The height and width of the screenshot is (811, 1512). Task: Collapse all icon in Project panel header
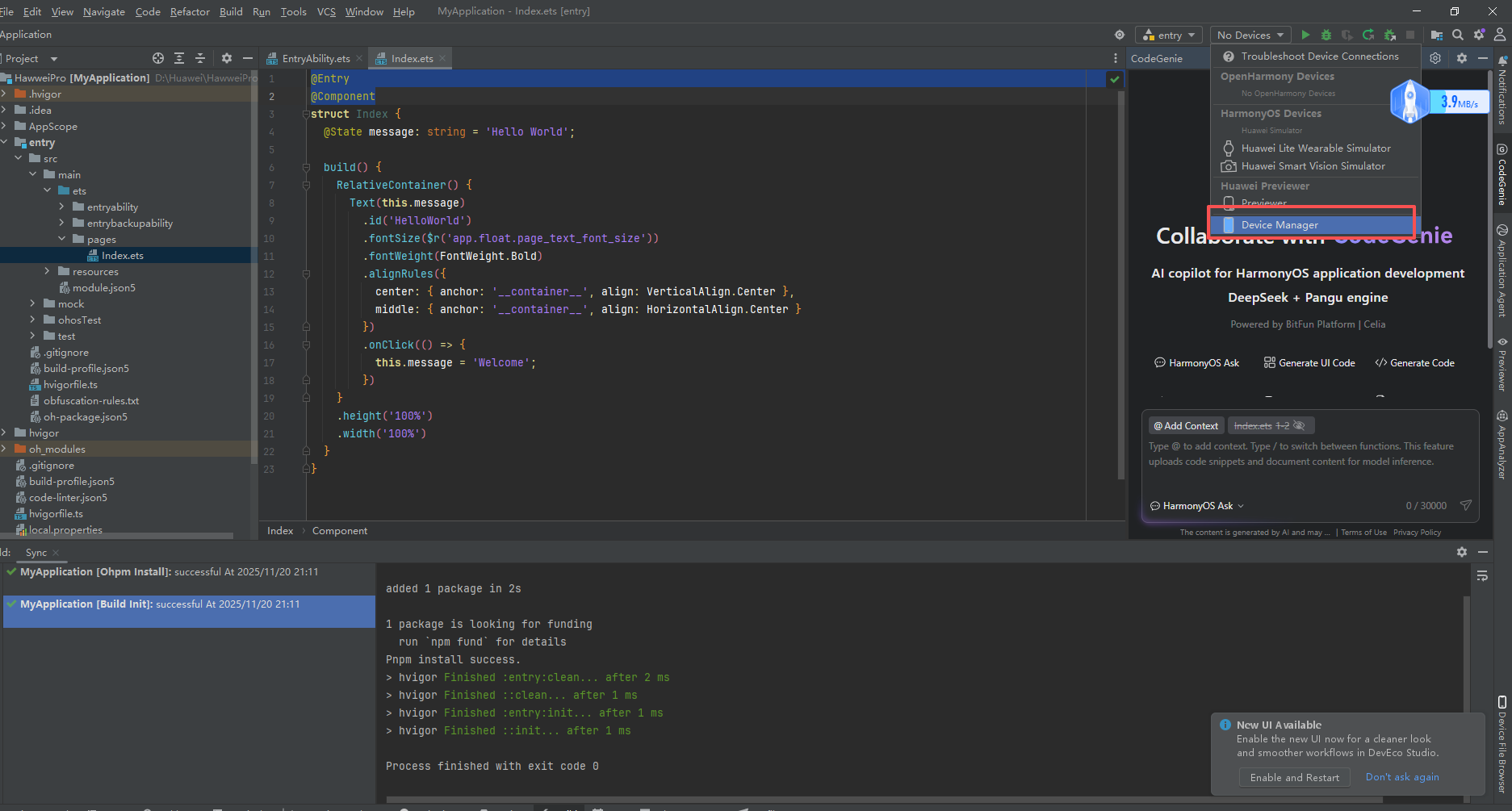[200, 58]
